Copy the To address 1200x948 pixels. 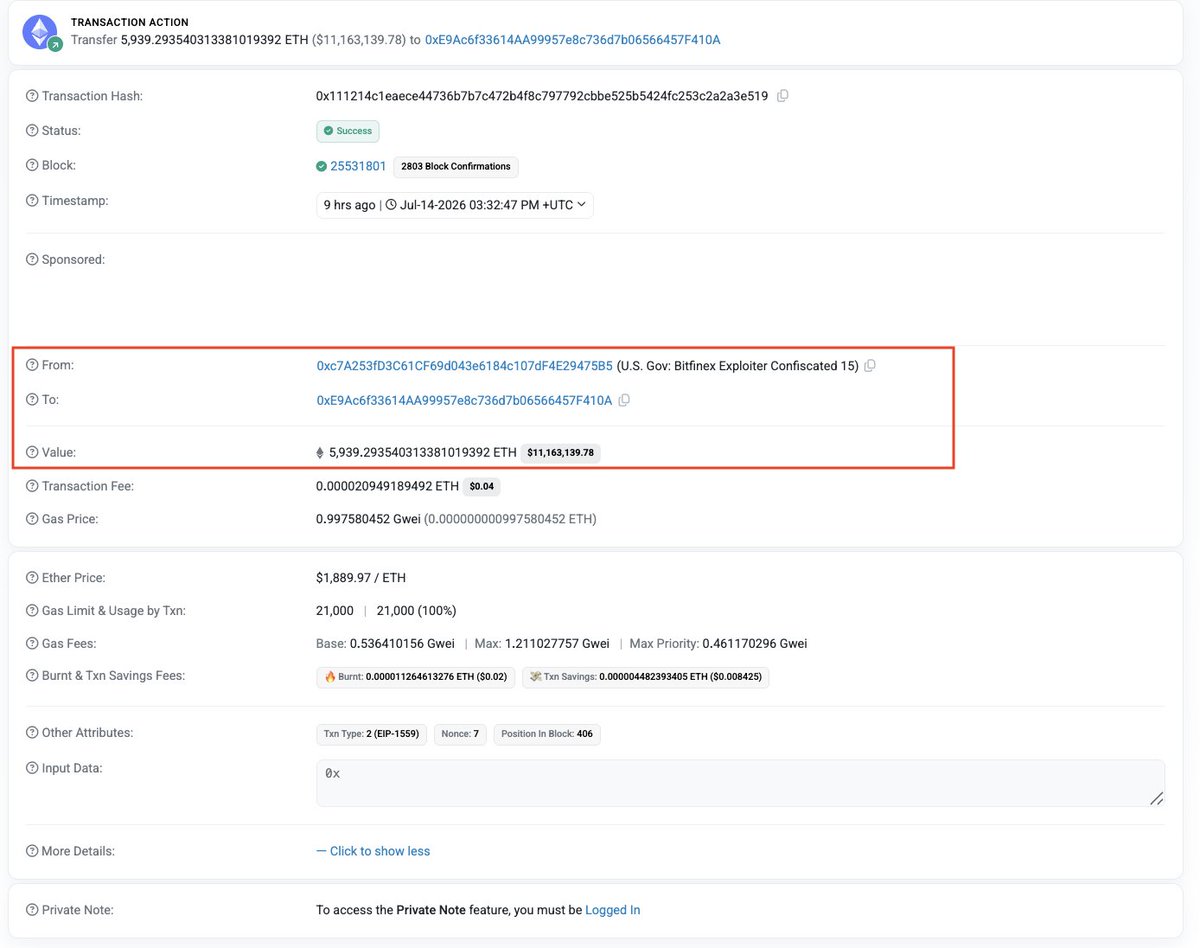point(624,400)
